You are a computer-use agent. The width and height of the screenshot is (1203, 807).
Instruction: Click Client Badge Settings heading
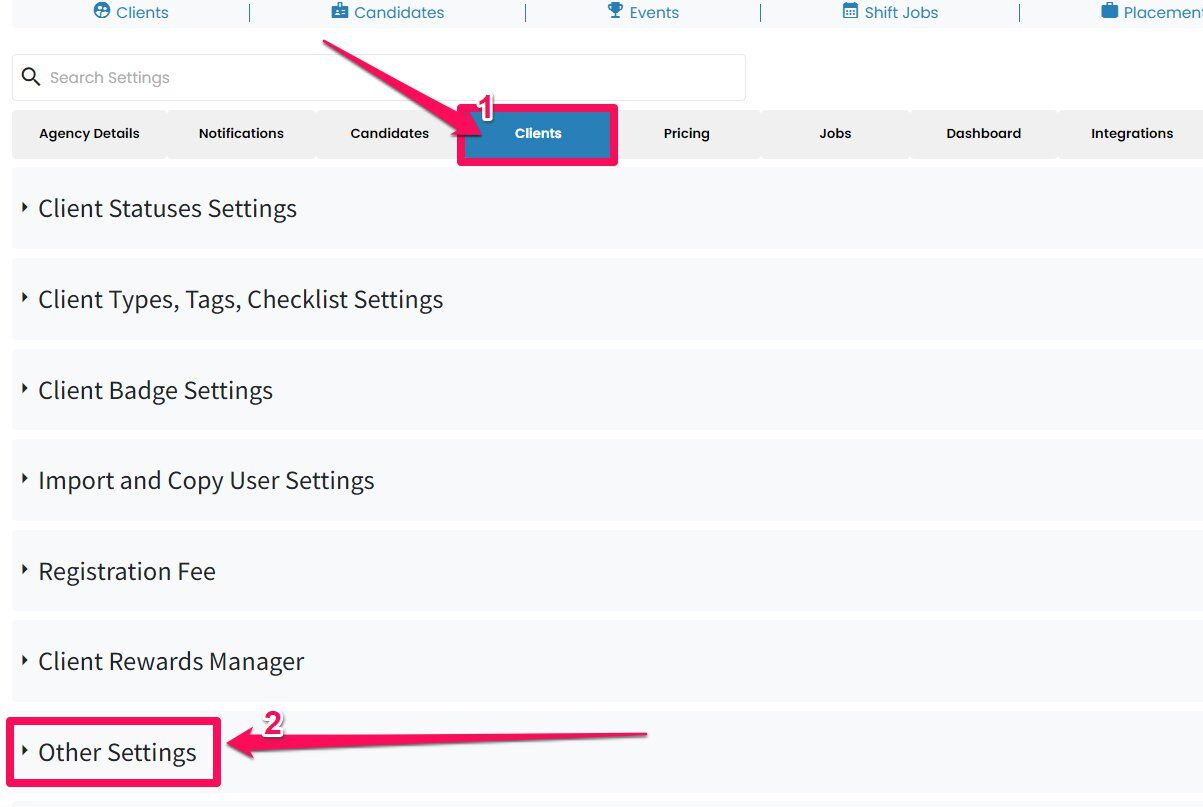click(155, 391)
